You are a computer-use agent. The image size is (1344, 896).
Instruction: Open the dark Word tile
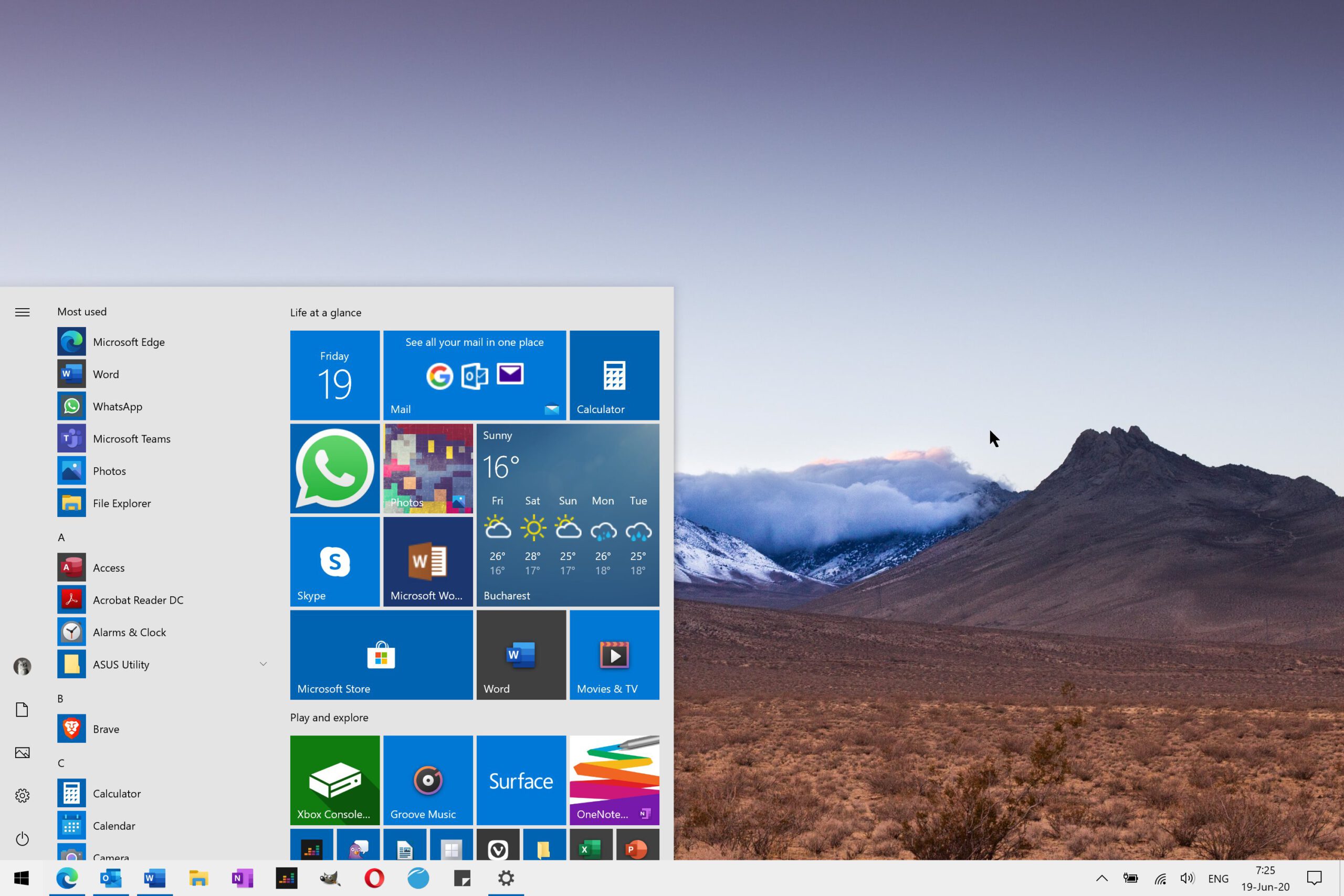coord(521,655)
